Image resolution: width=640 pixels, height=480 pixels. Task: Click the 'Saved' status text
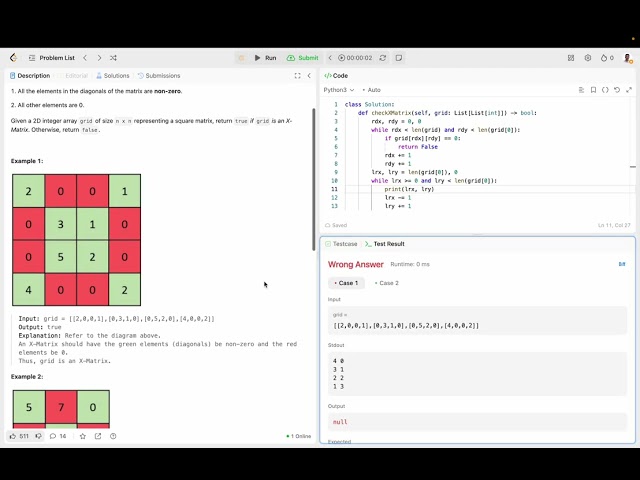point(336,225)
